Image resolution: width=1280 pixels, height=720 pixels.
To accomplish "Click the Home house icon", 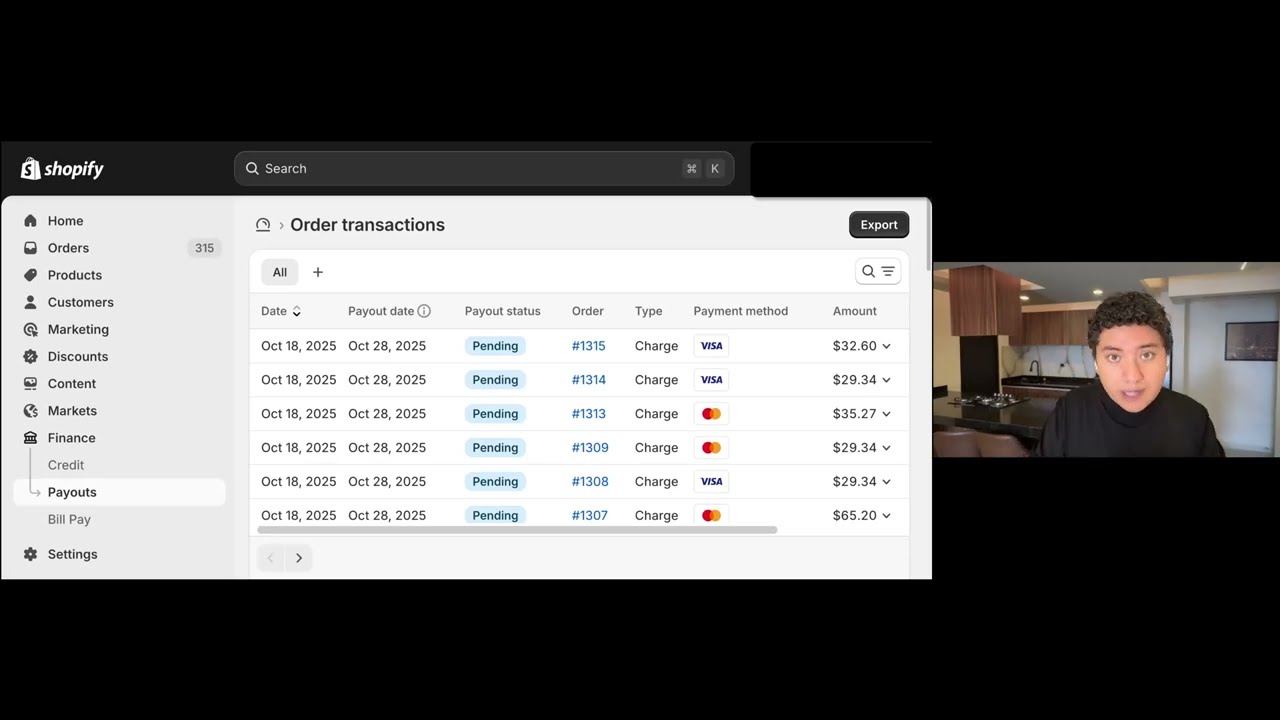I will [30, 221].
